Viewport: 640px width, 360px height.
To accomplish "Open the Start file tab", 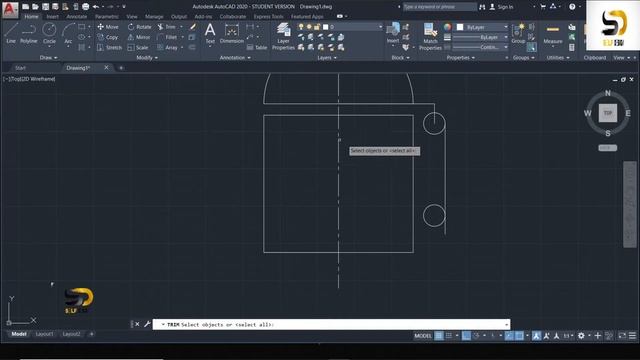I will coord(20,68).
